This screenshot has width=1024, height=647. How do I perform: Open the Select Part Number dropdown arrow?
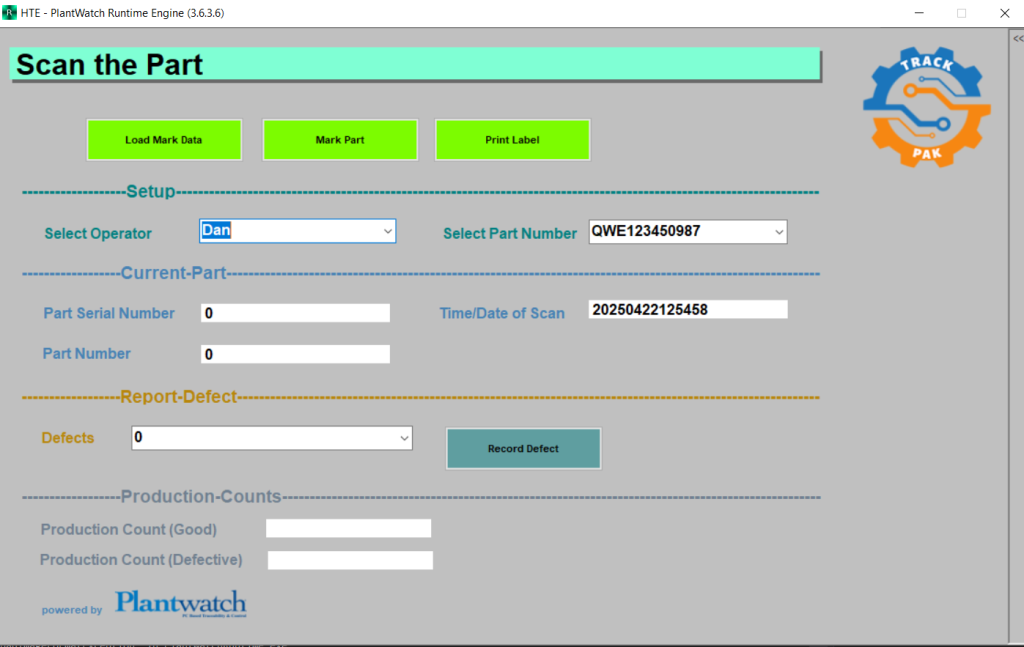[778, 232]
